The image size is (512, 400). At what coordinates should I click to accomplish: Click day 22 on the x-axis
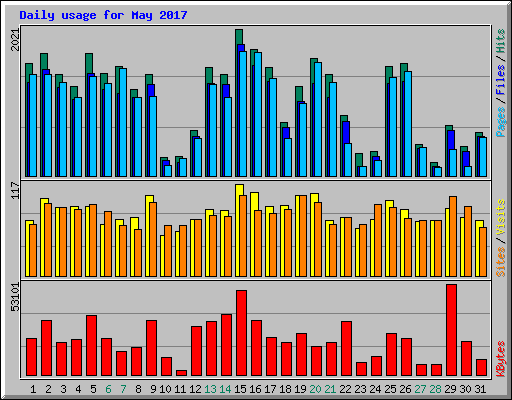click(345, 389)
